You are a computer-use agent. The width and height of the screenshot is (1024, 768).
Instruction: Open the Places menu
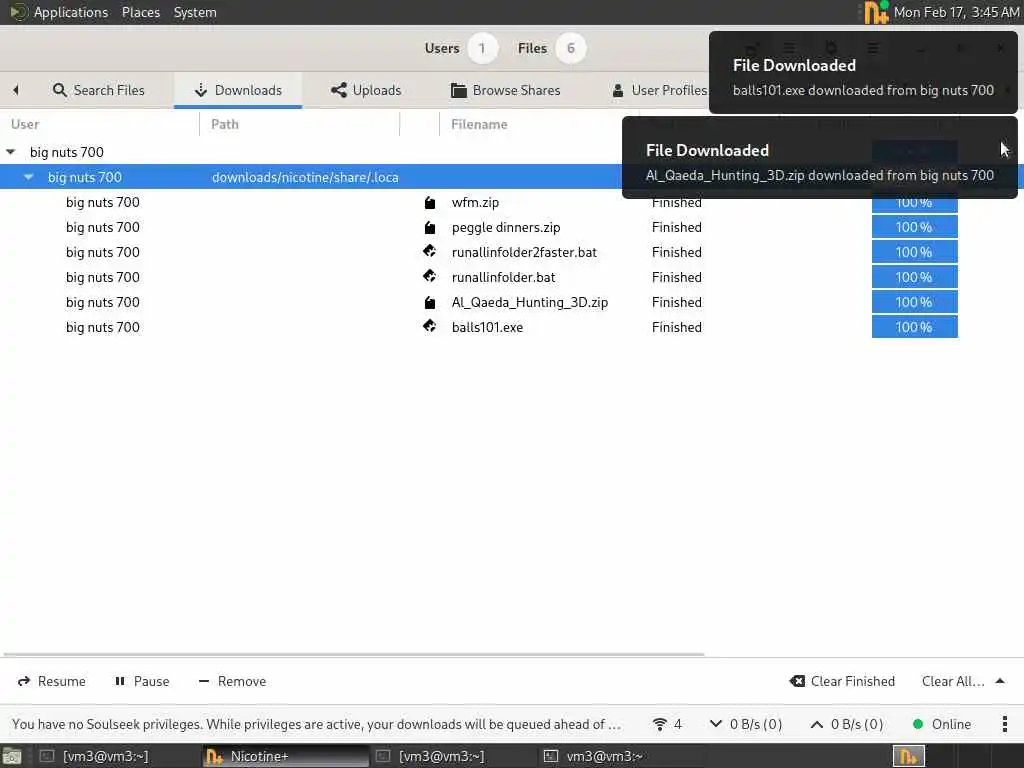140,12
